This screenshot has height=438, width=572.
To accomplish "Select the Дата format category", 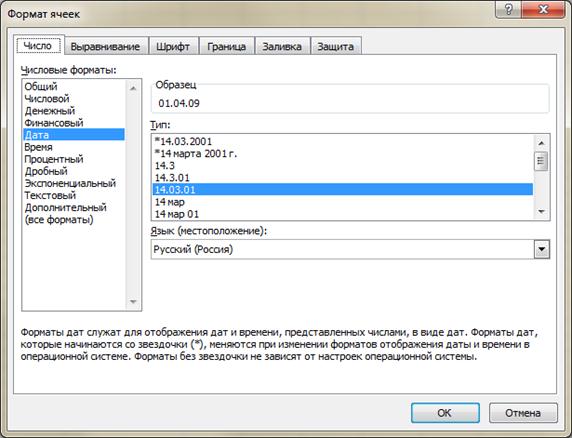I will 73,135.
